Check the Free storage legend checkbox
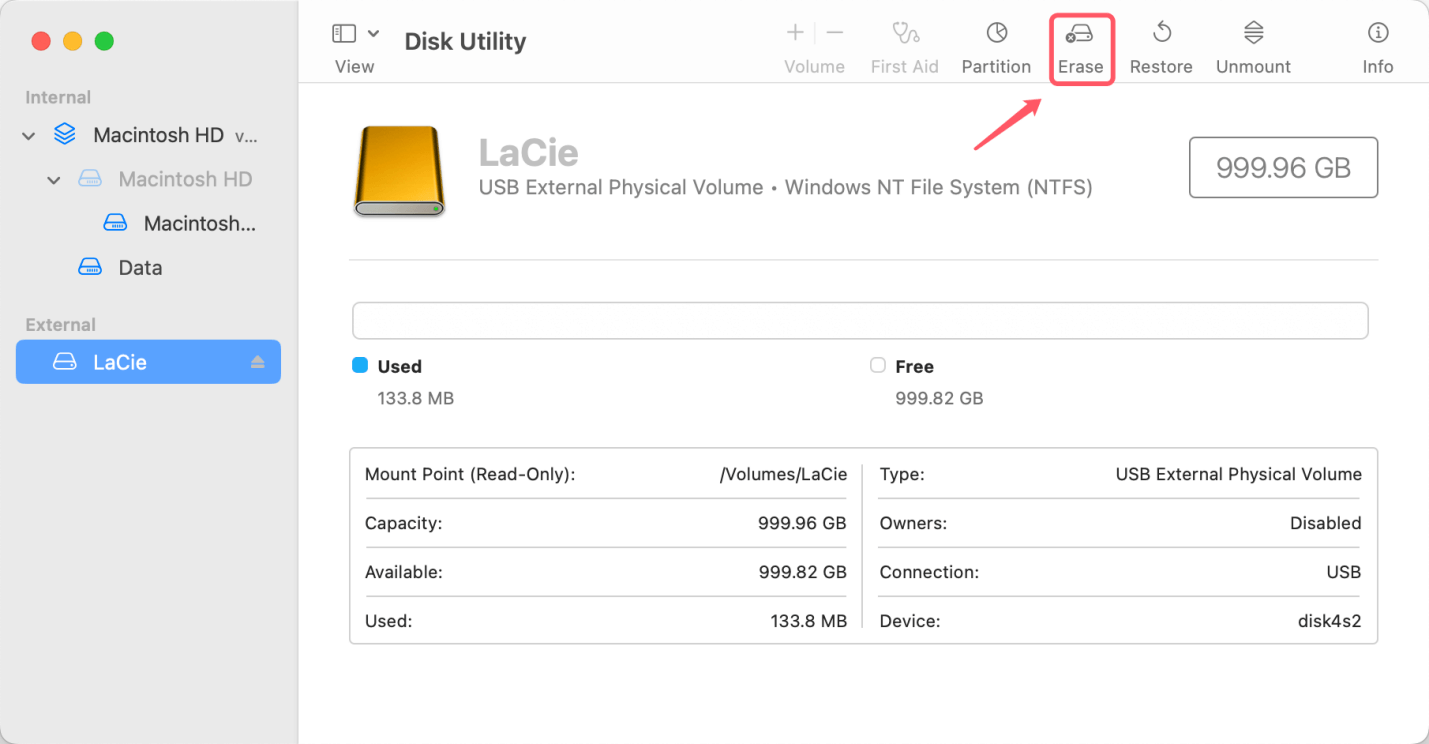Viewport: 1429px width, 744px height. (x=877, y=366)
